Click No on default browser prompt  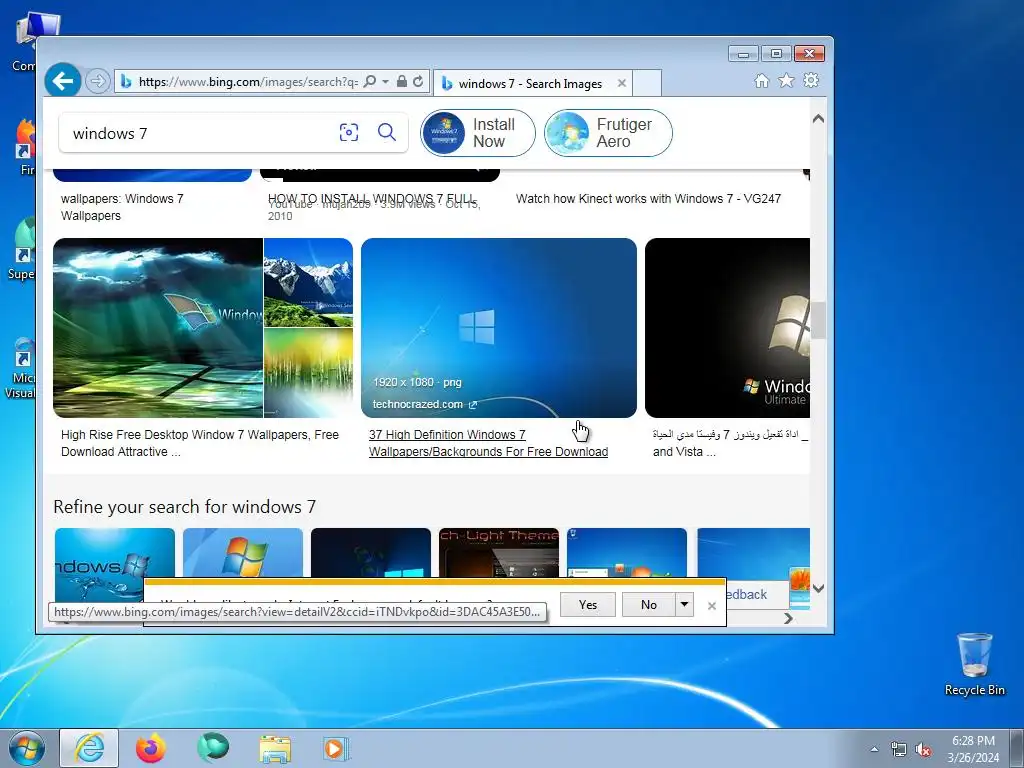click(x=648, y=605)
